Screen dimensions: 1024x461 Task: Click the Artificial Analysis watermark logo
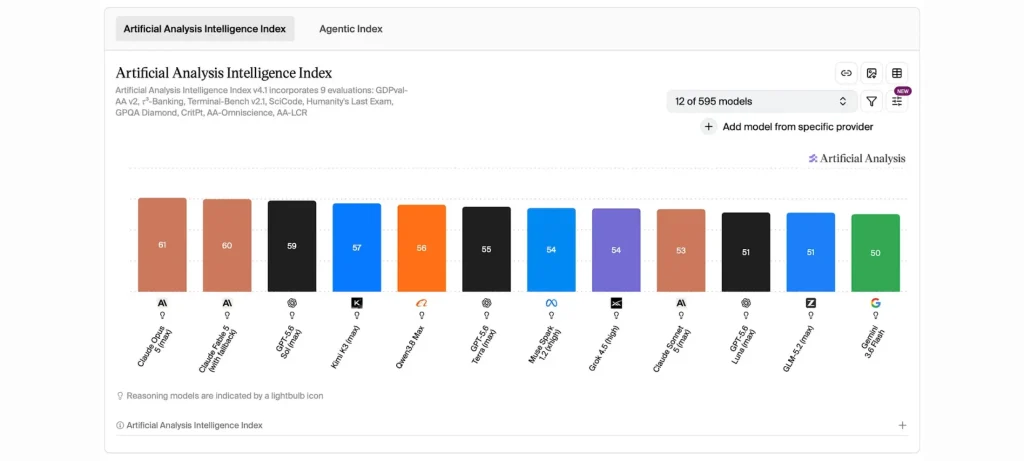click(857, 158)
